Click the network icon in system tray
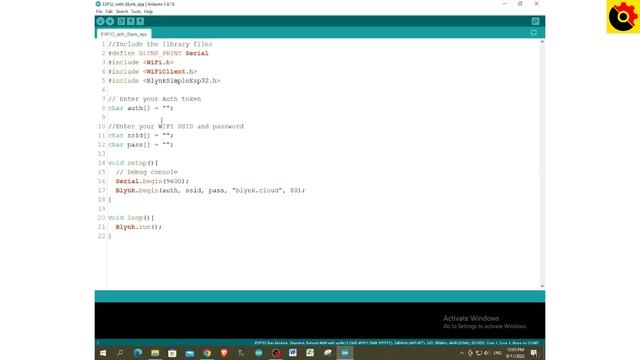Screen dimensions: 640x360 click(478, 353)
